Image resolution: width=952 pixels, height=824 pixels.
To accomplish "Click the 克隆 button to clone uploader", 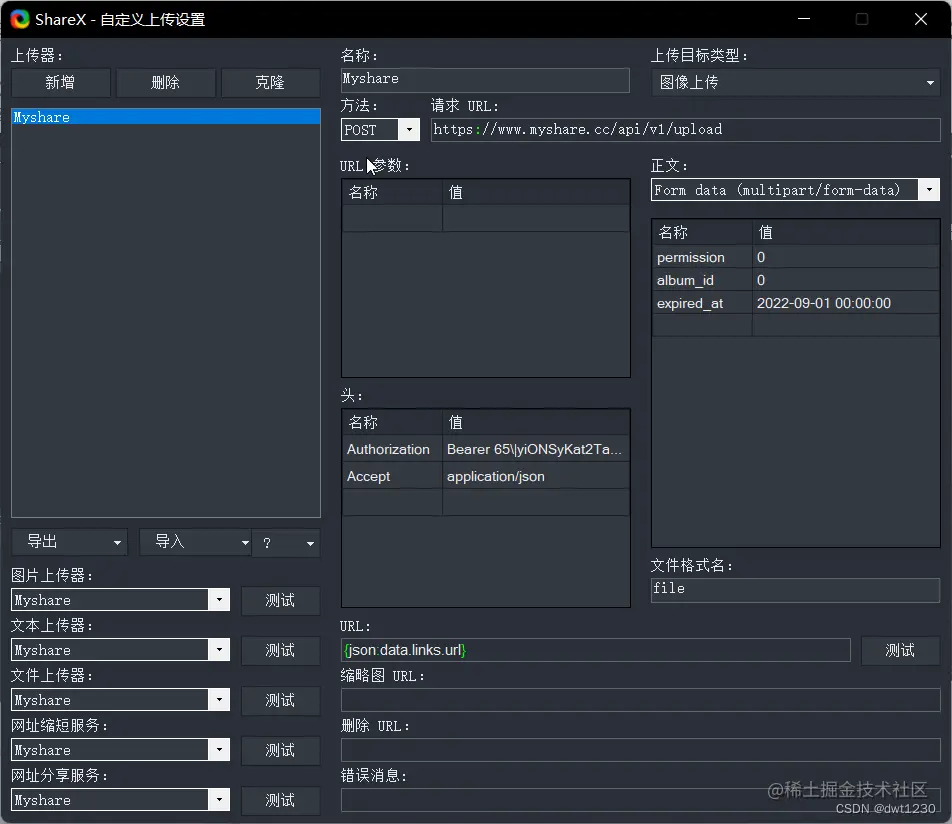I will 270,82.
